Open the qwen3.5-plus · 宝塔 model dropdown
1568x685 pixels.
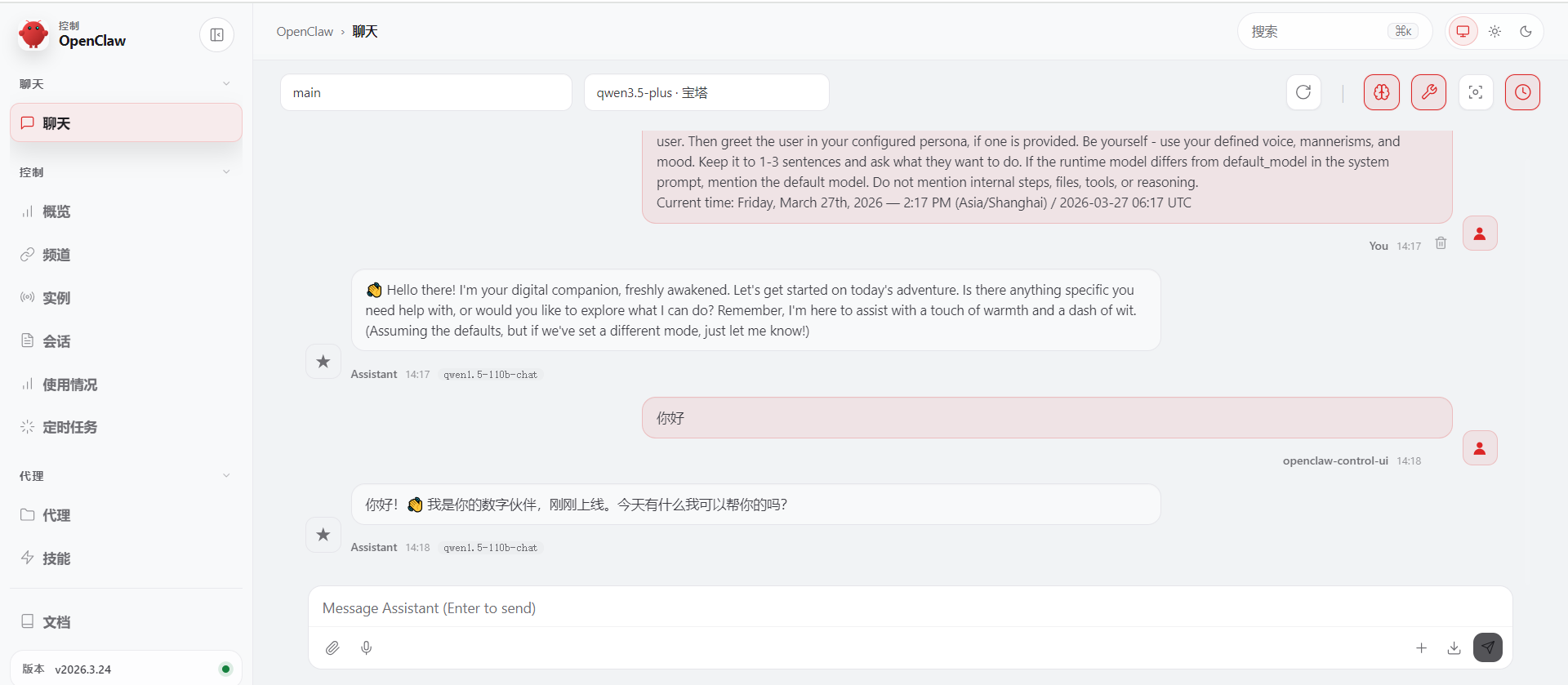click(706, 92)
